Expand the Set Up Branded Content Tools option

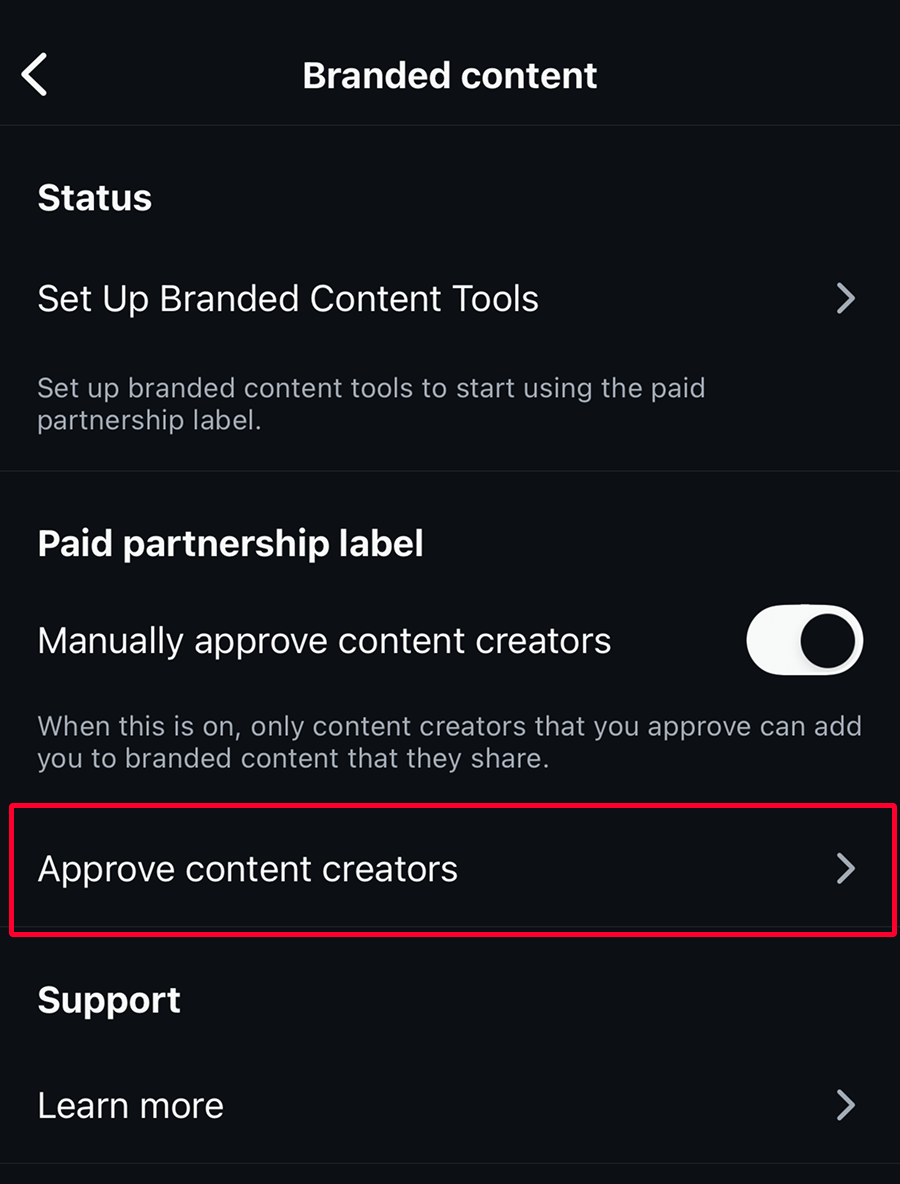288,298
